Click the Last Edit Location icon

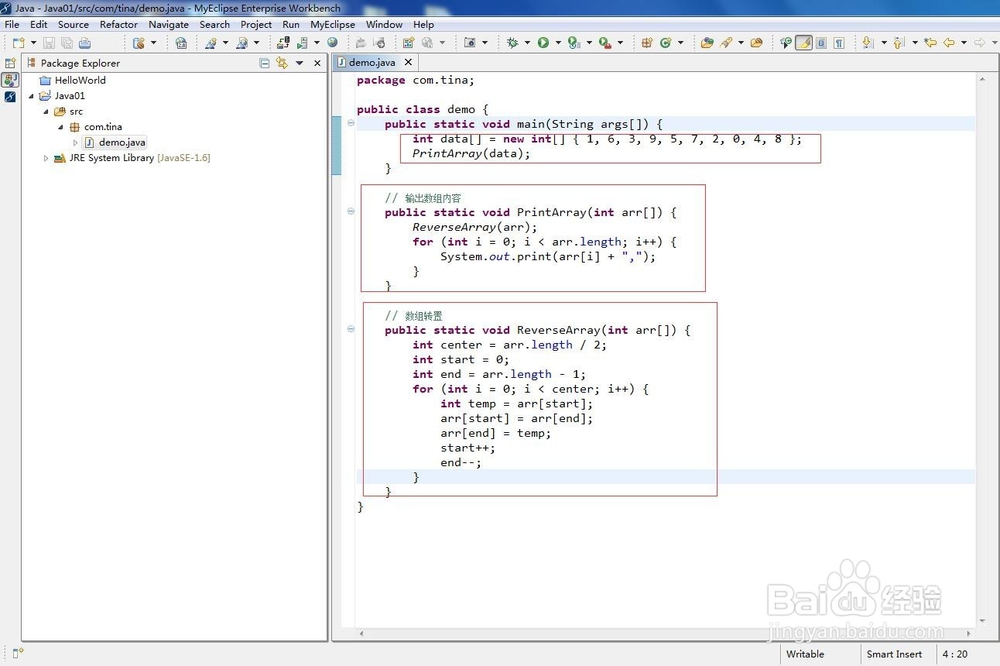click(x=930, y=43)
